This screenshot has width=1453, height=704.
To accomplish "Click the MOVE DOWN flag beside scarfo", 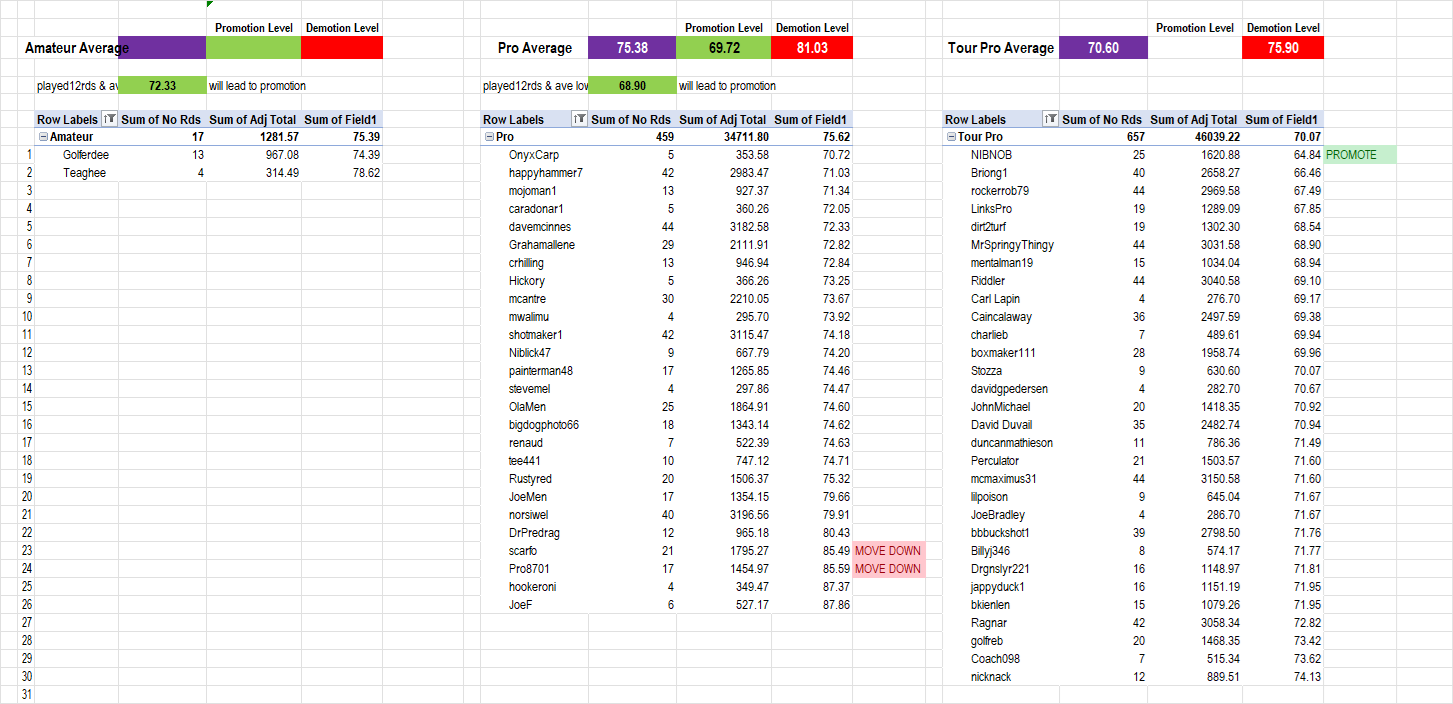I will [x=888, y=551].
